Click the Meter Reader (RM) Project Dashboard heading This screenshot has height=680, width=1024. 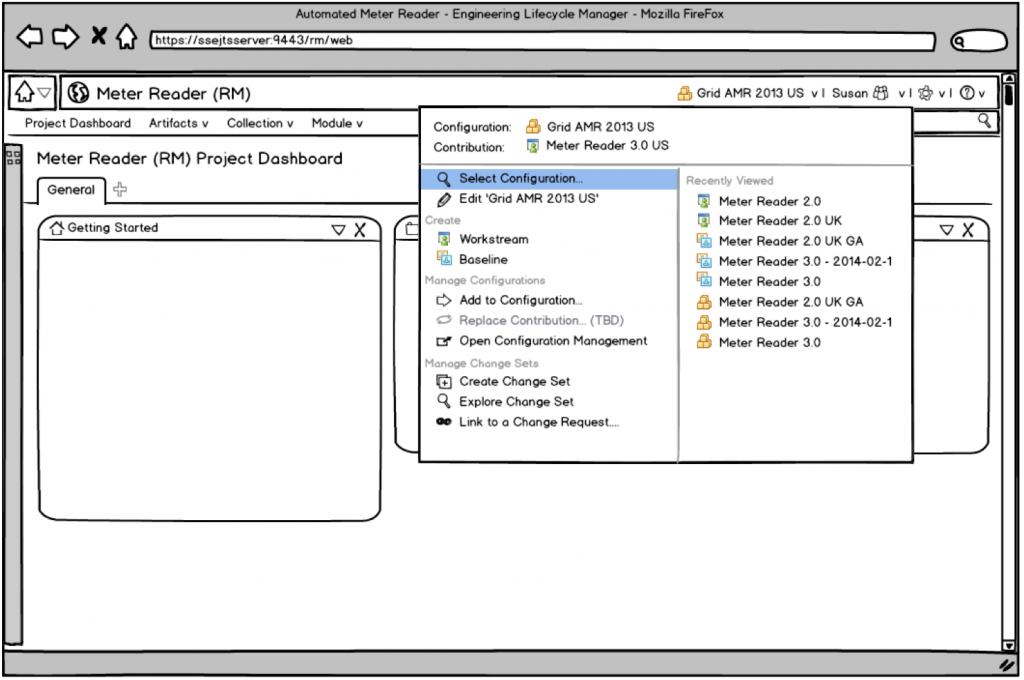(x=189, y=159)
